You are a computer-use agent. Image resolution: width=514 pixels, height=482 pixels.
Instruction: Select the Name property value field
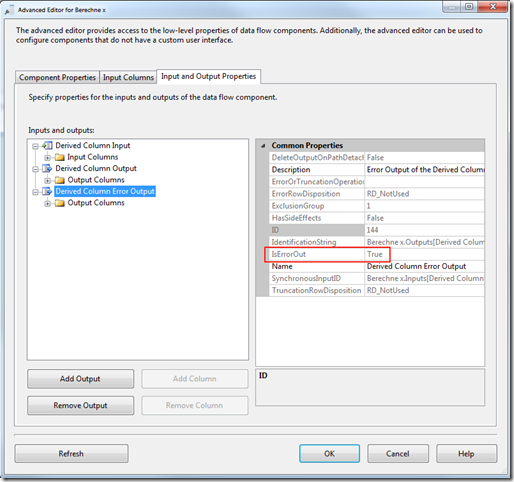point(425,266)
